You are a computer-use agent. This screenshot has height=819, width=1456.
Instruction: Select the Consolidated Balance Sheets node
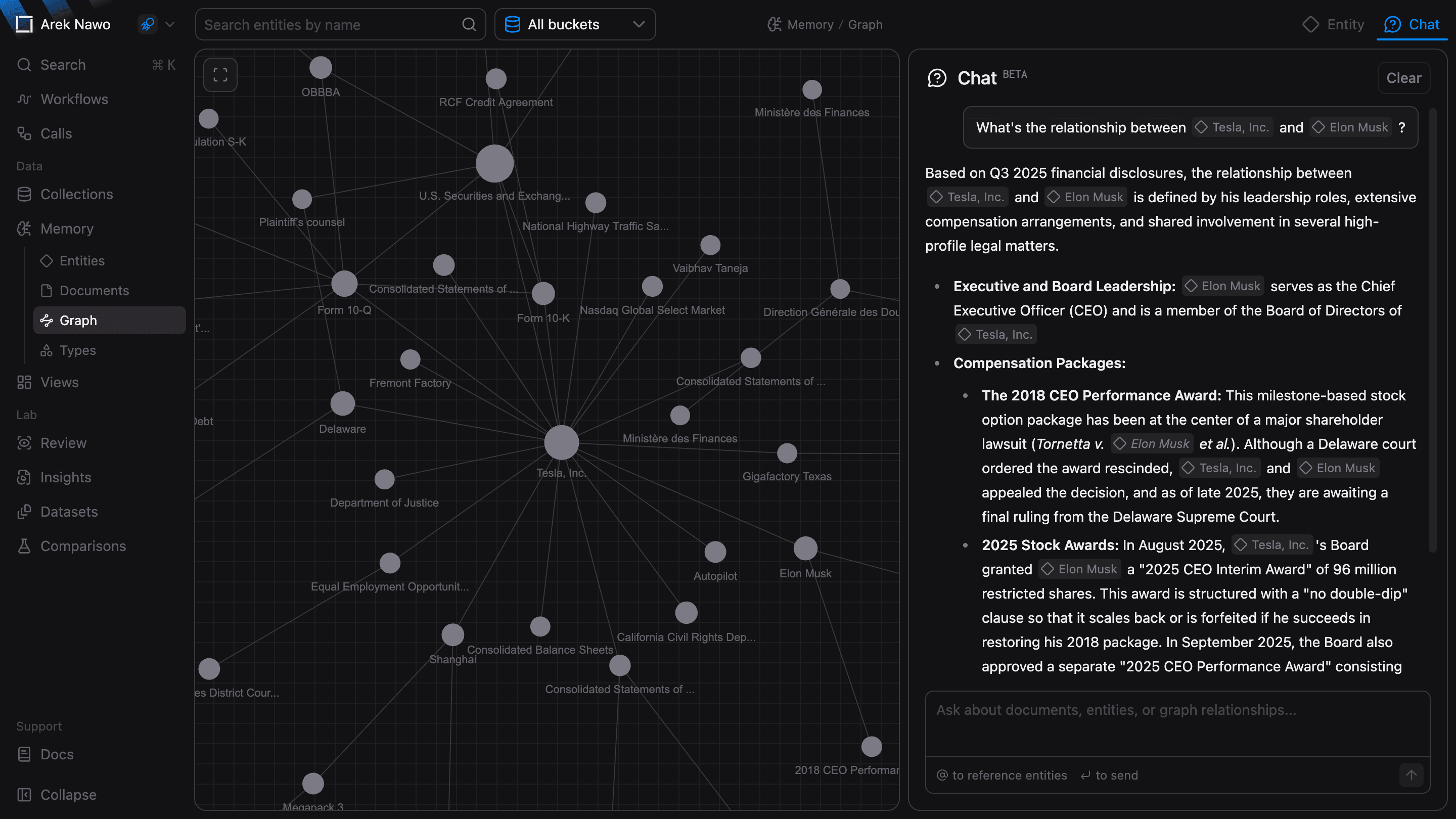[x=540, y=626]
